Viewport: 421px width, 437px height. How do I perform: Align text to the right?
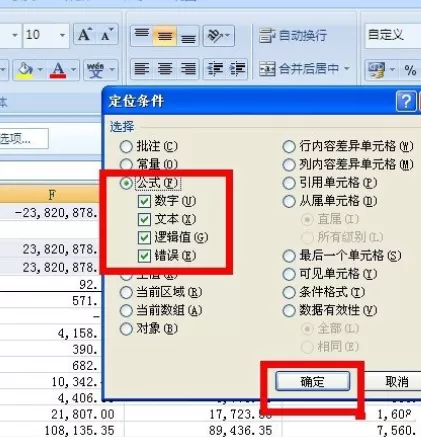(x=188, y=69)
